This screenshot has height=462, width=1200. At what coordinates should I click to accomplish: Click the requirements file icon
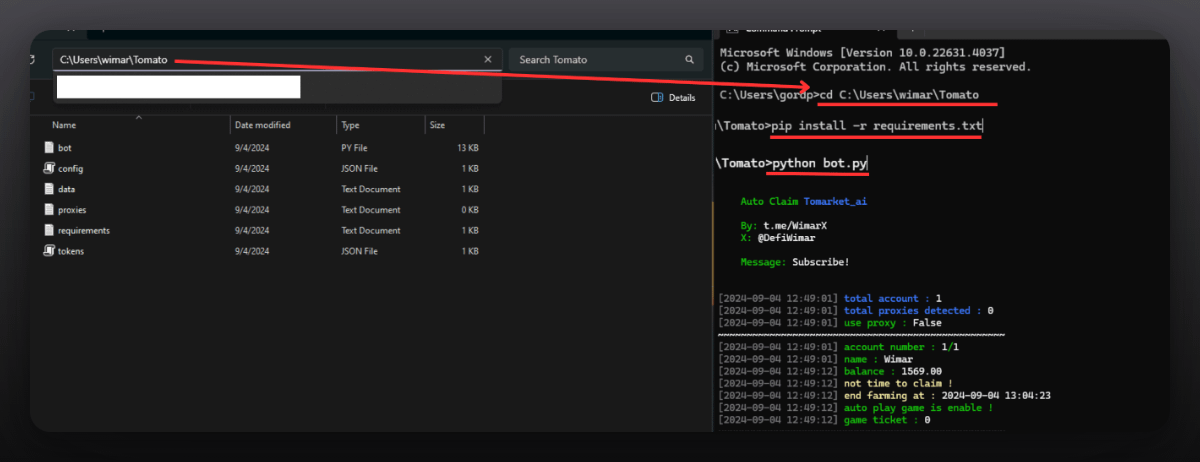(48, 231)
